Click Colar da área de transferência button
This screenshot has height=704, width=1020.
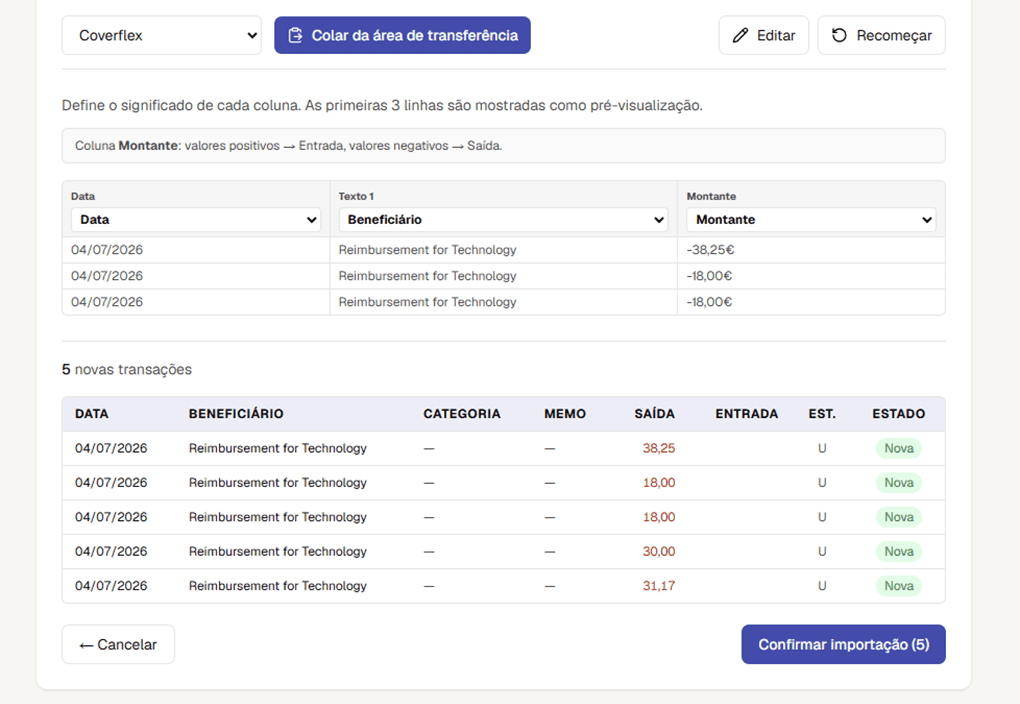402,35
